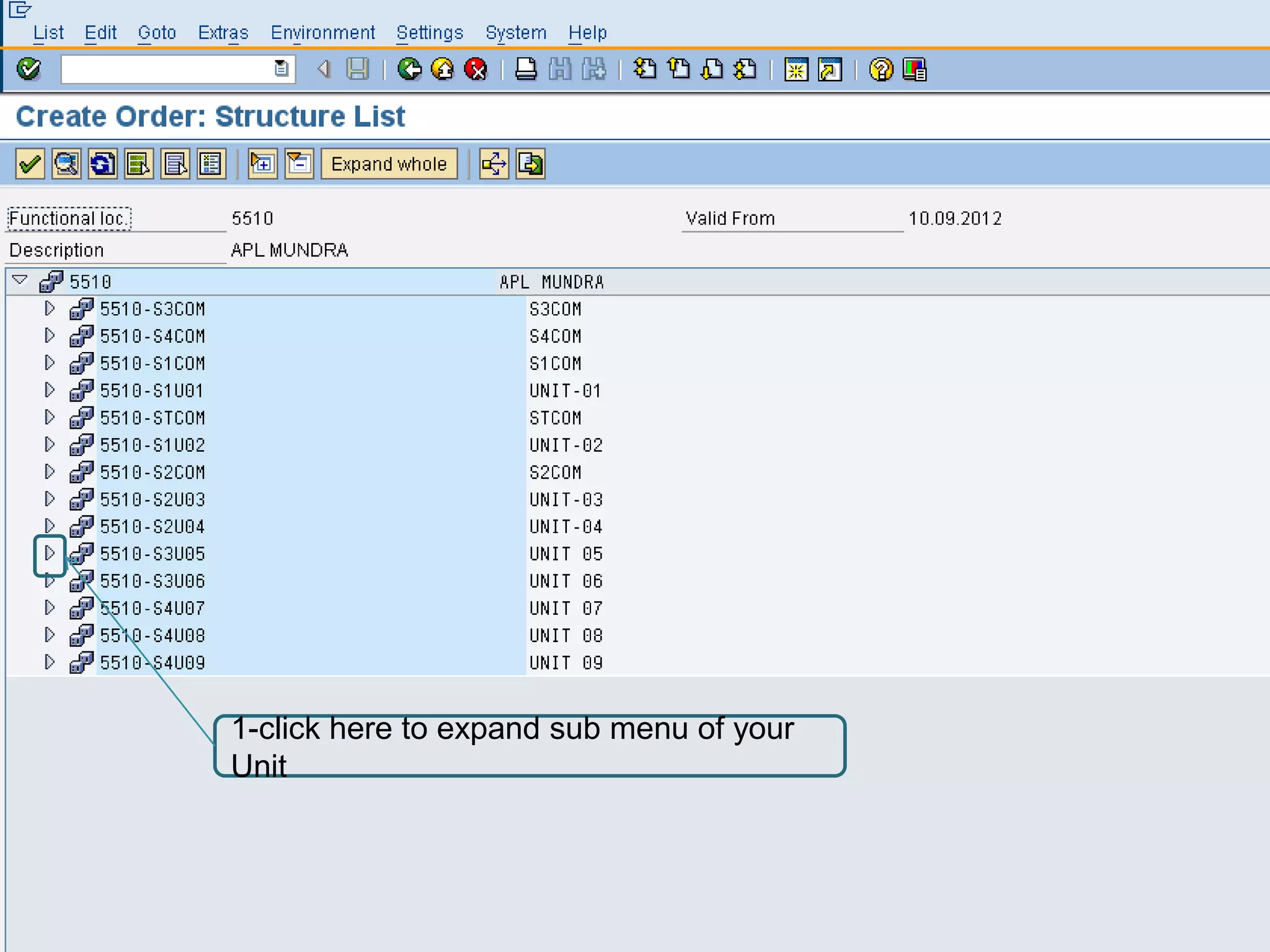Expand the 5510-S1U01 node

click(x=50, y=390)
